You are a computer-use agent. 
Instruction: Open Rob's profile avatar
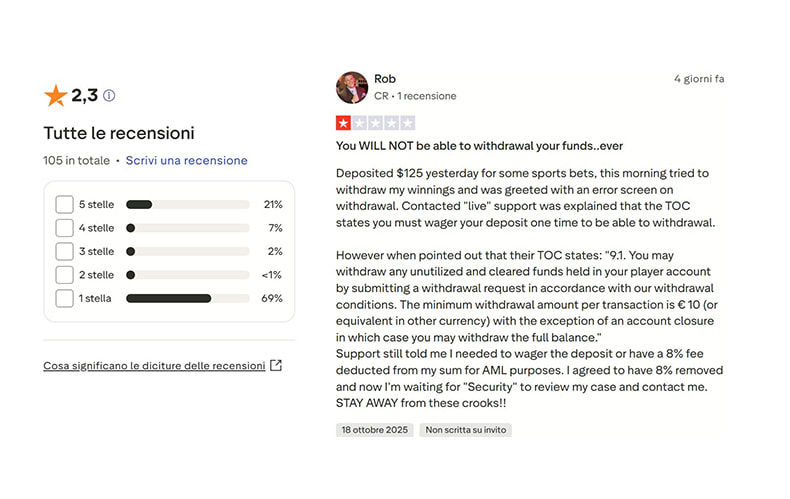click(x=352, y=87)
